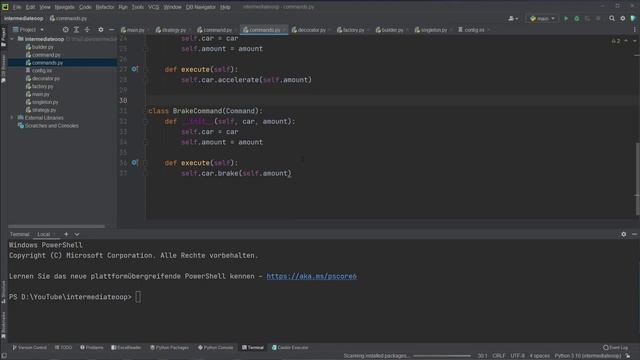Open the File menu
This screenshot has height=360, width=640.
17,7
